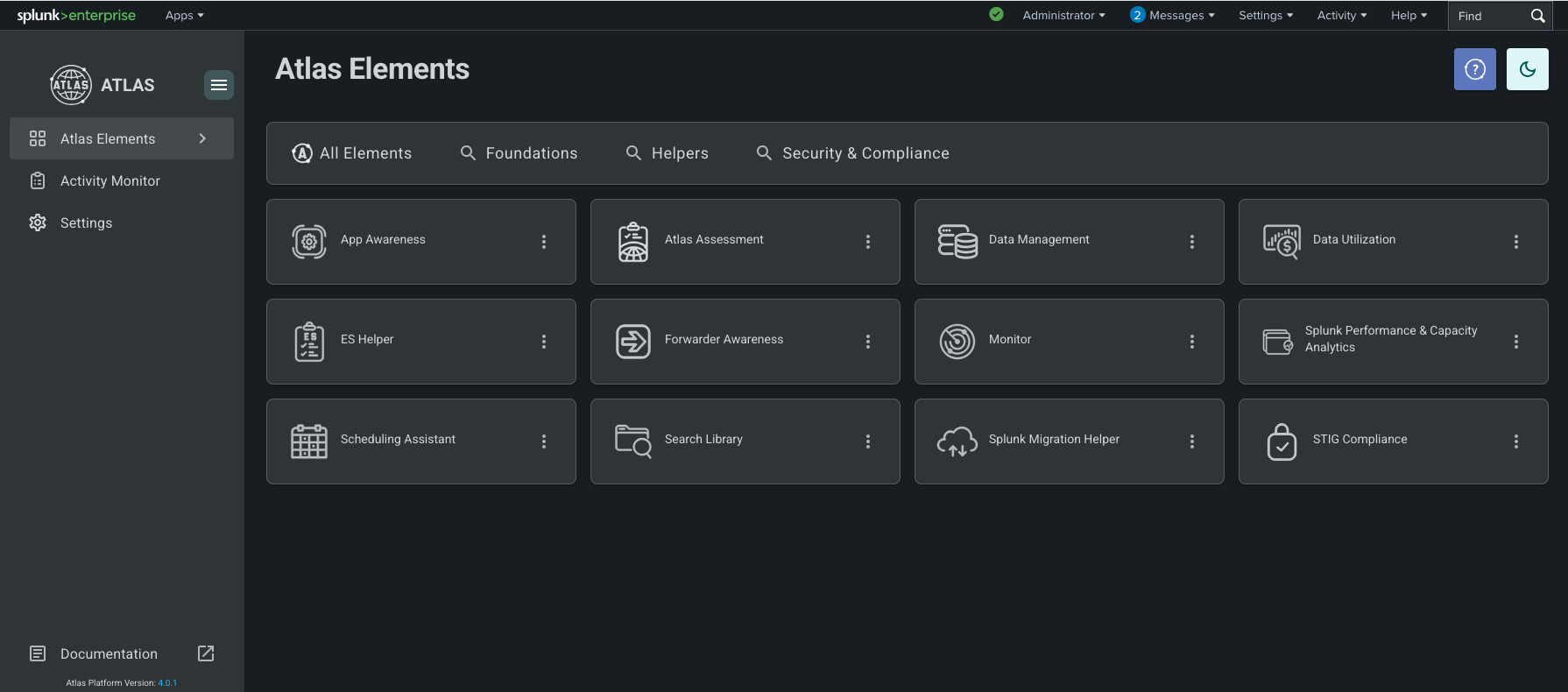Click the Atlas Elements grid icon in sidebar

38,138
